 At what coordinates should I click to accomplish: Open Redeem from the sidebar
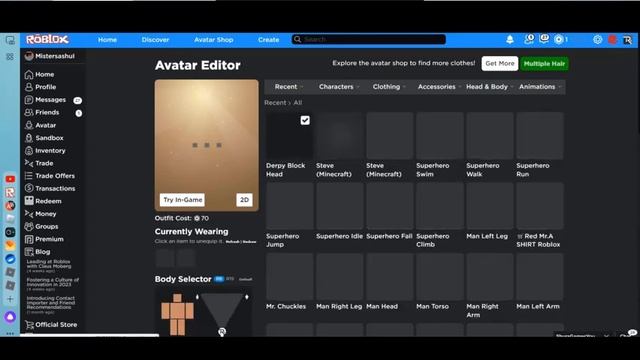pos(43,201)
